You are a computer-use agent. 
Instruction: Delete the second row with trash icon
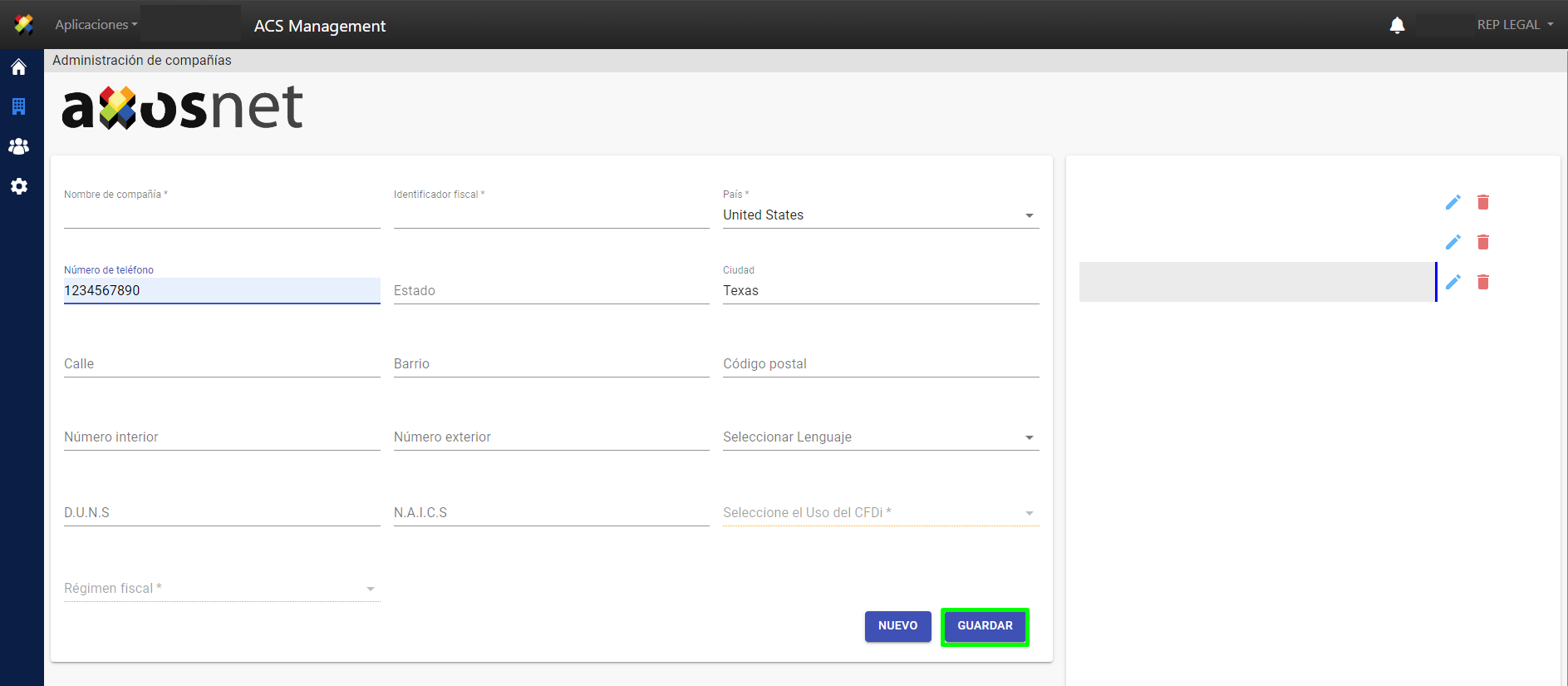1482,242
